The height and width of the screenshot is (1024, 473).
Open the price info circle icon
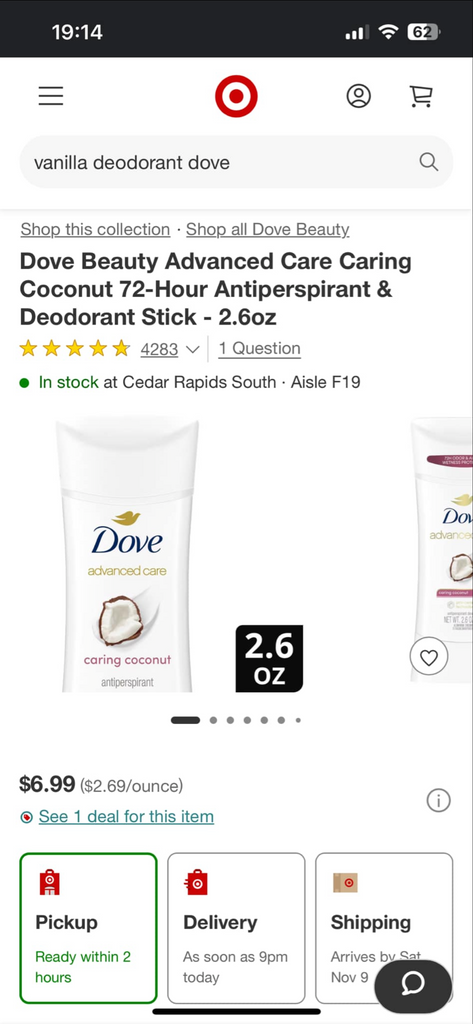point(438,800)
